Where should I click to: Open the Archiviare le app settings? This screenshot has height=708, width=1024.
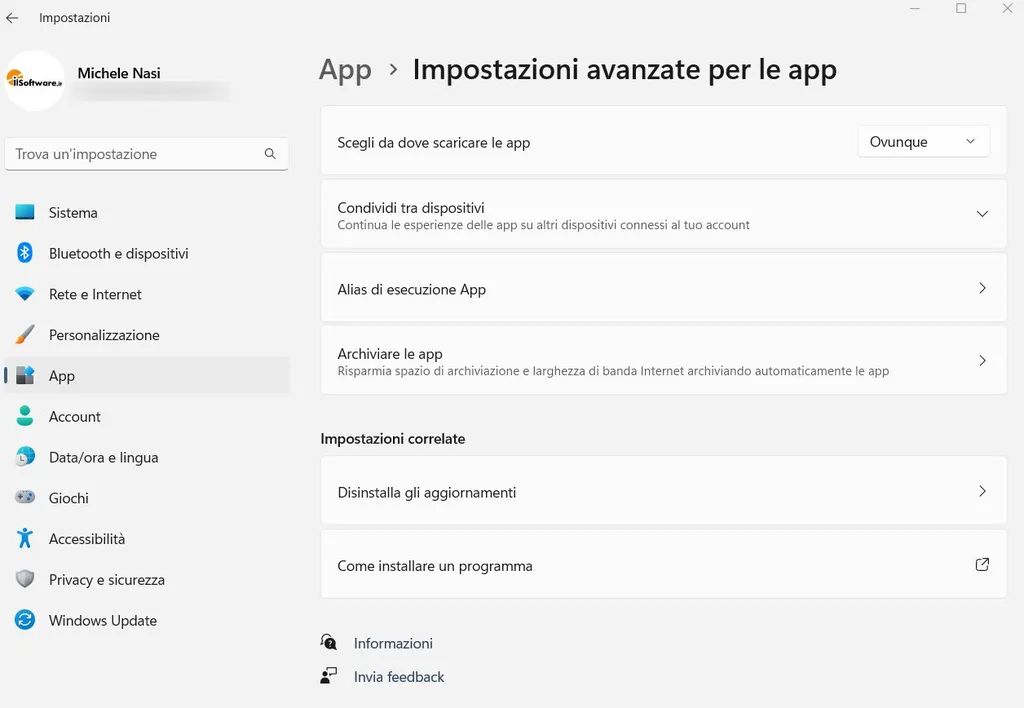click(663, 360)
